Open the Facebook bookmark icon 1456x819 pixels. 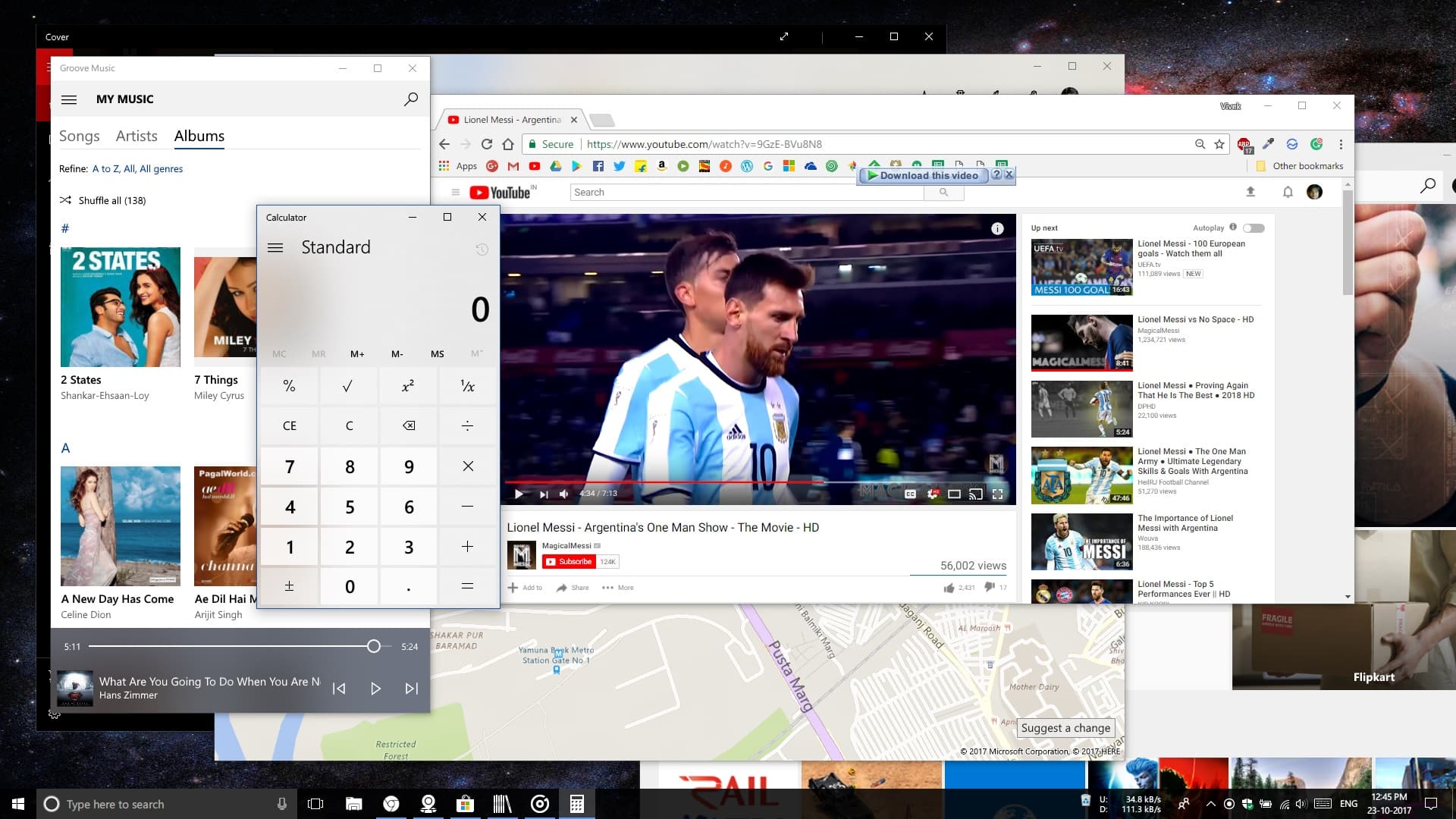598,166
